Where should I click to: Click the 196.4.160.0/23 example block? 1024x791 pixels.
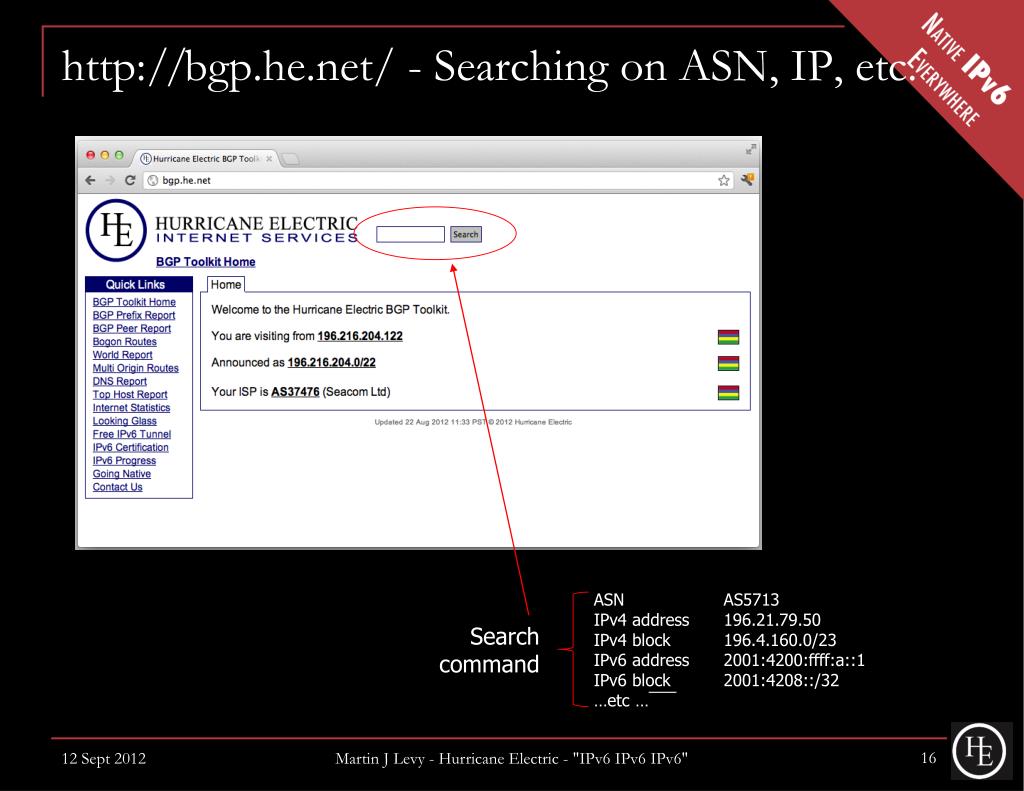point(780,640)
